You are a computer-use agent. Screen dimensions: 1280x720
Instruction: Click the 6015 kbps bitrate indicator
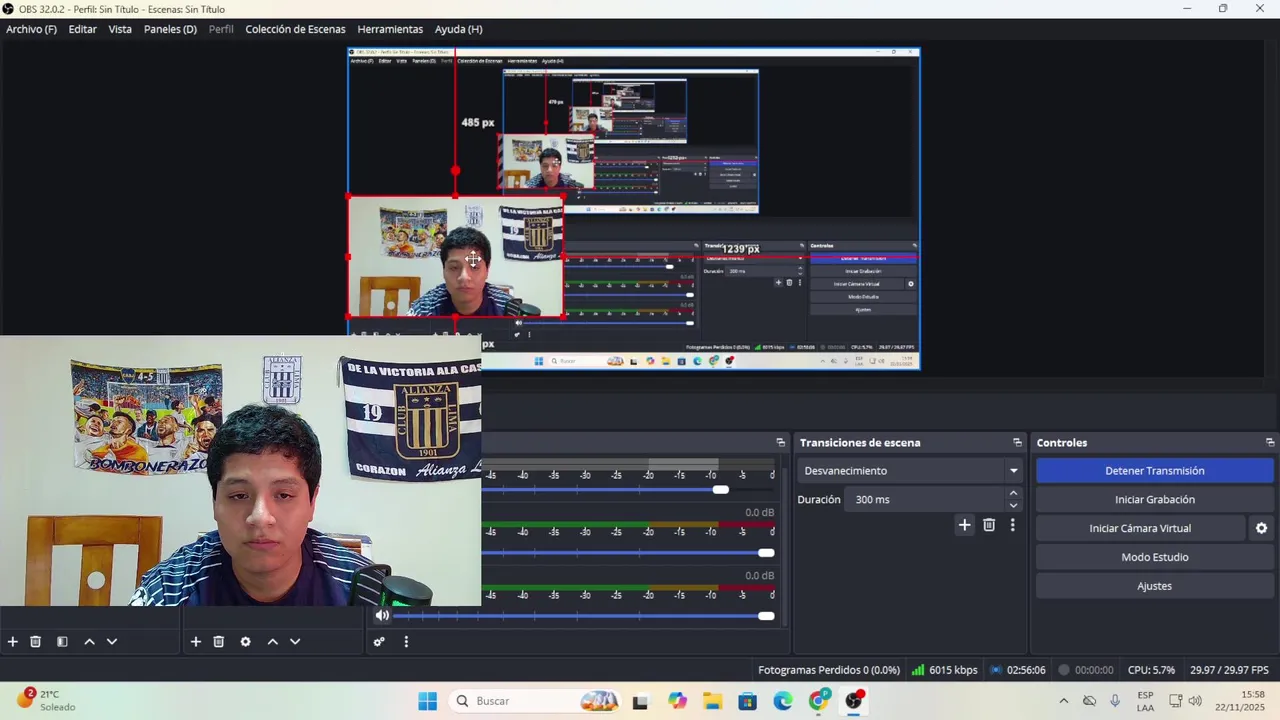coord(944,670)
